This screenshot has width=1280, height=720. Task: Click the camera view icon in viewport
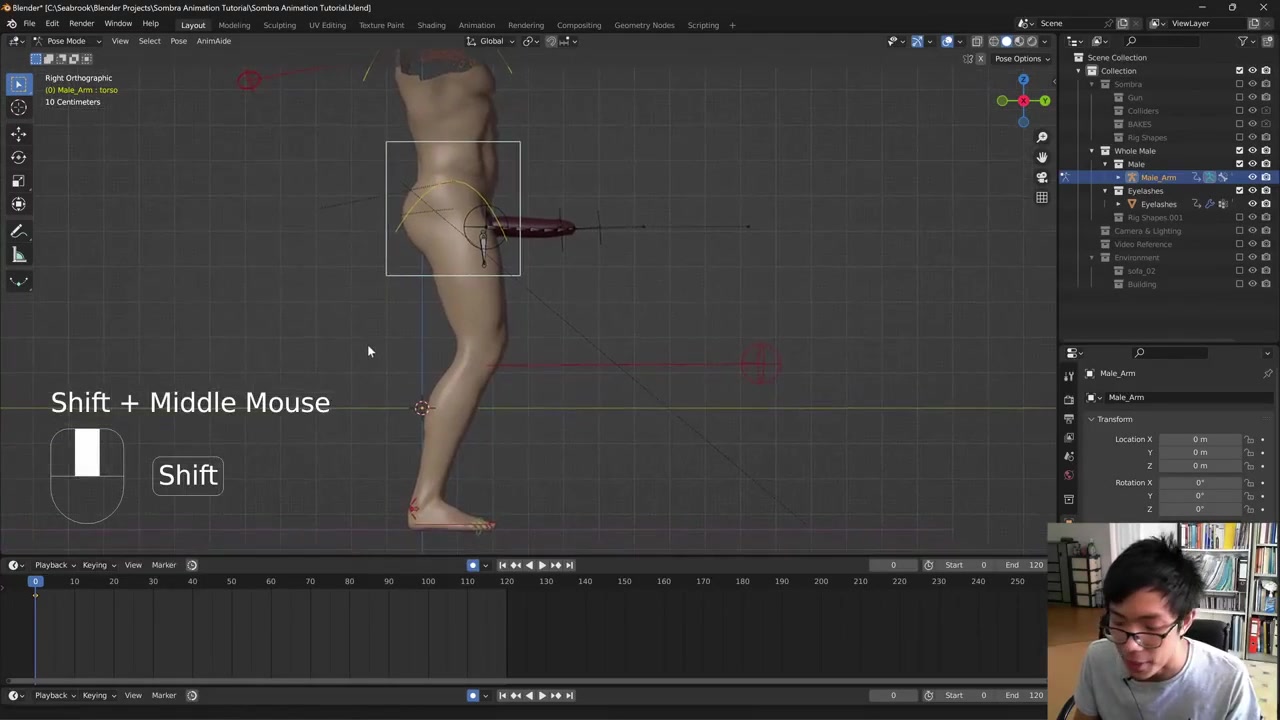tap(1041, 177)
